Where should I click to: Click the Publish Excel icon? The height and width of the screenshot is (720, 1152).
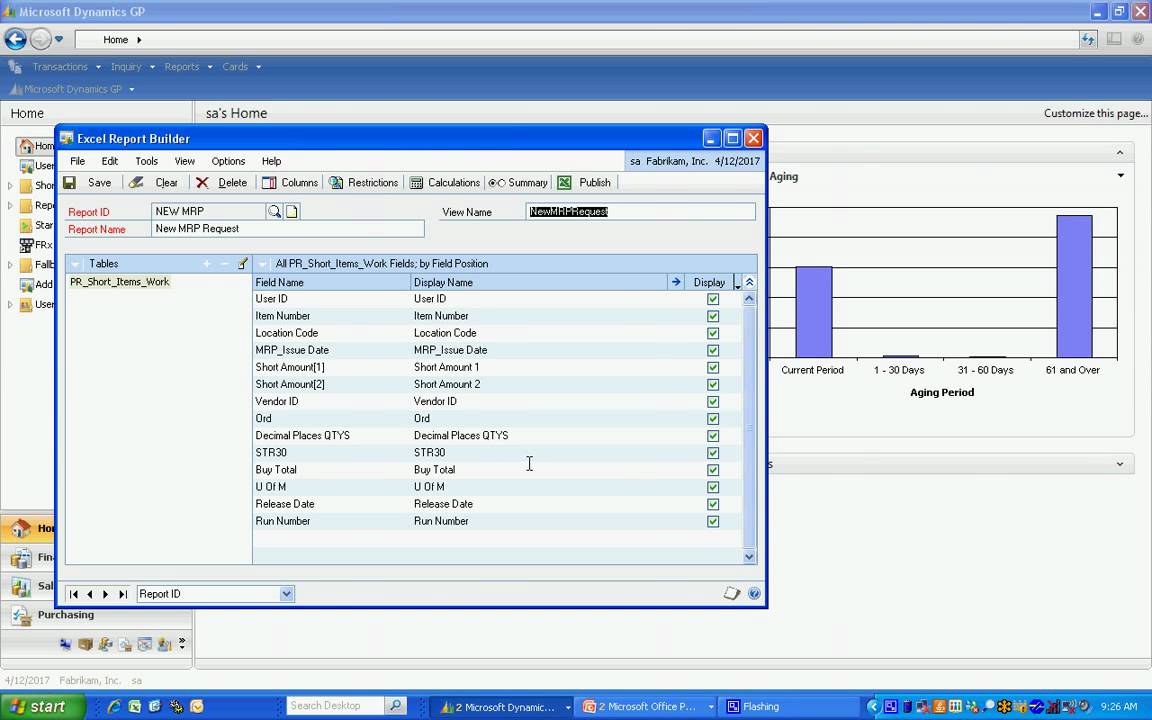[x=564, y=182]
